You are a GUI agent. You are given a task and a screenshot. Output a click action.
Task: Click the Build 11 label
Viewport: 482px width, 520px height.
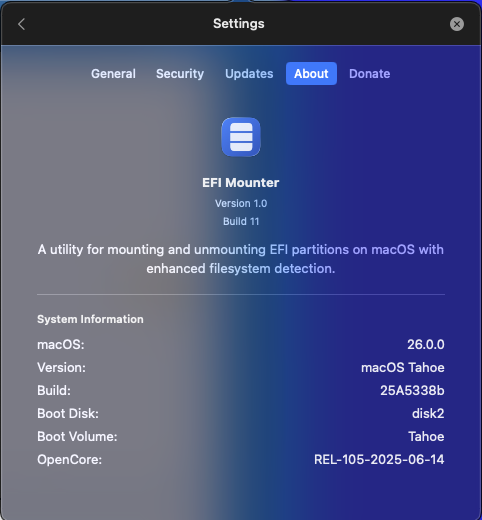pos(241,221)
